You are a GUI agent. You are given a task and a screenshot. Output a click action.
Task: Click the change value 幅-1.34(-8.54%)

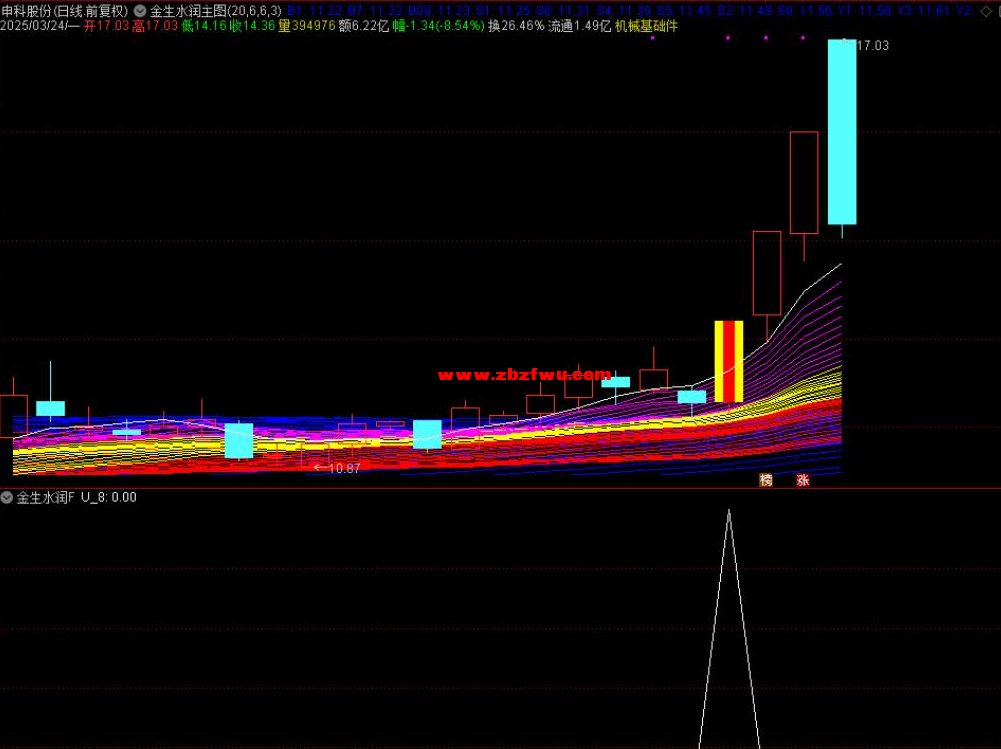(439, 26)
